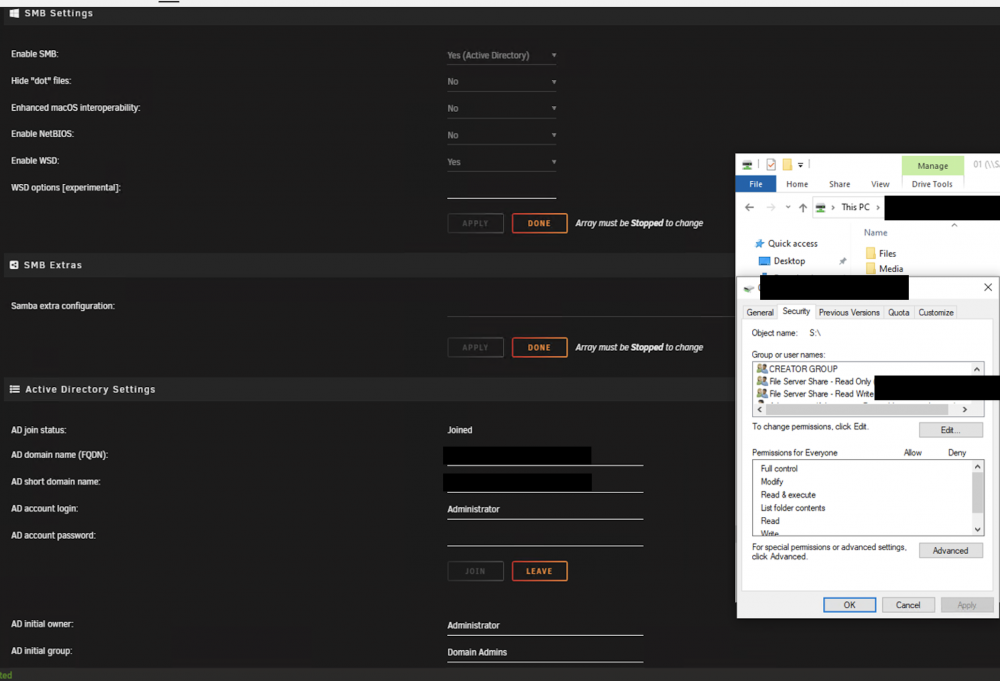Image resolution: width=1000 pixels, height=681 pixels.
Task: Click the group list up scroll arrow
Action: click(x=976, y=369)
